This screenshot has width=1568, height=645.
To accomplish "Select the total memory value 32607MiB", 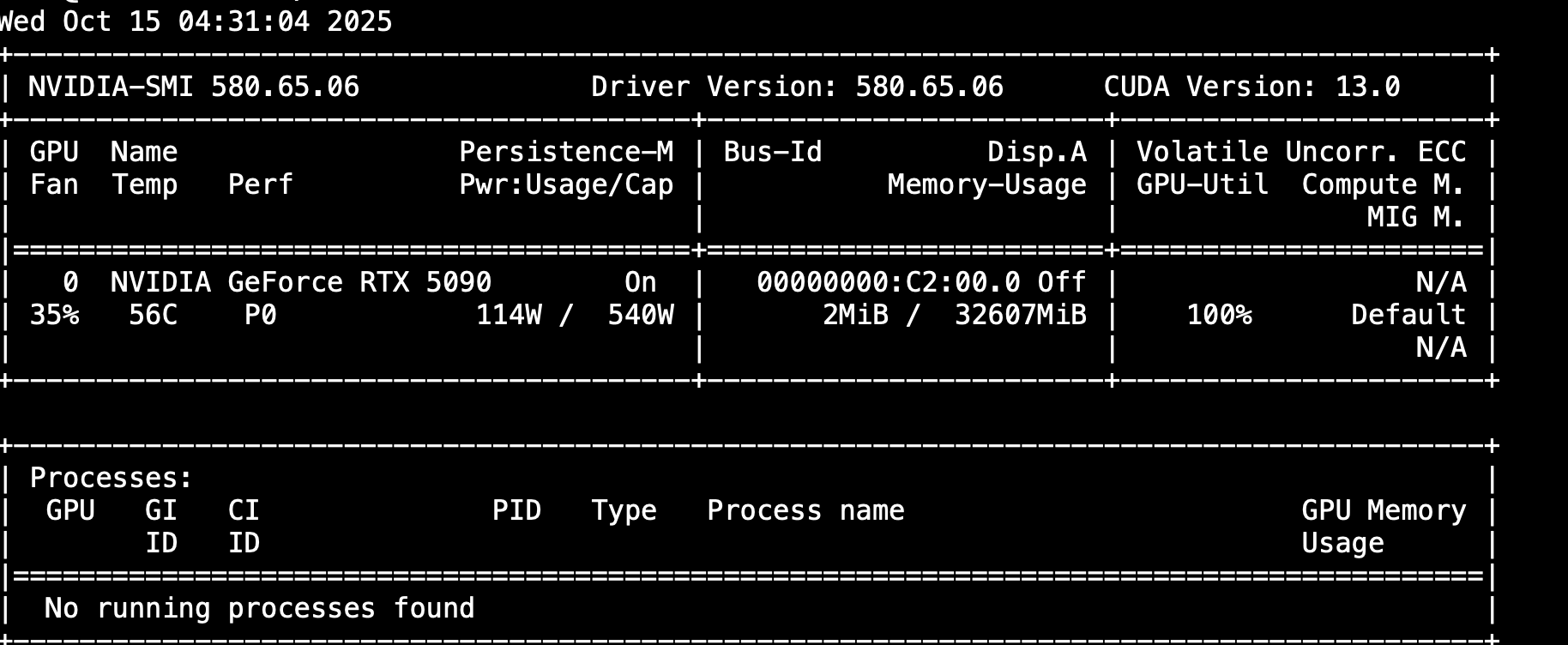I will pyautogui.click(x=1021, y=315).
